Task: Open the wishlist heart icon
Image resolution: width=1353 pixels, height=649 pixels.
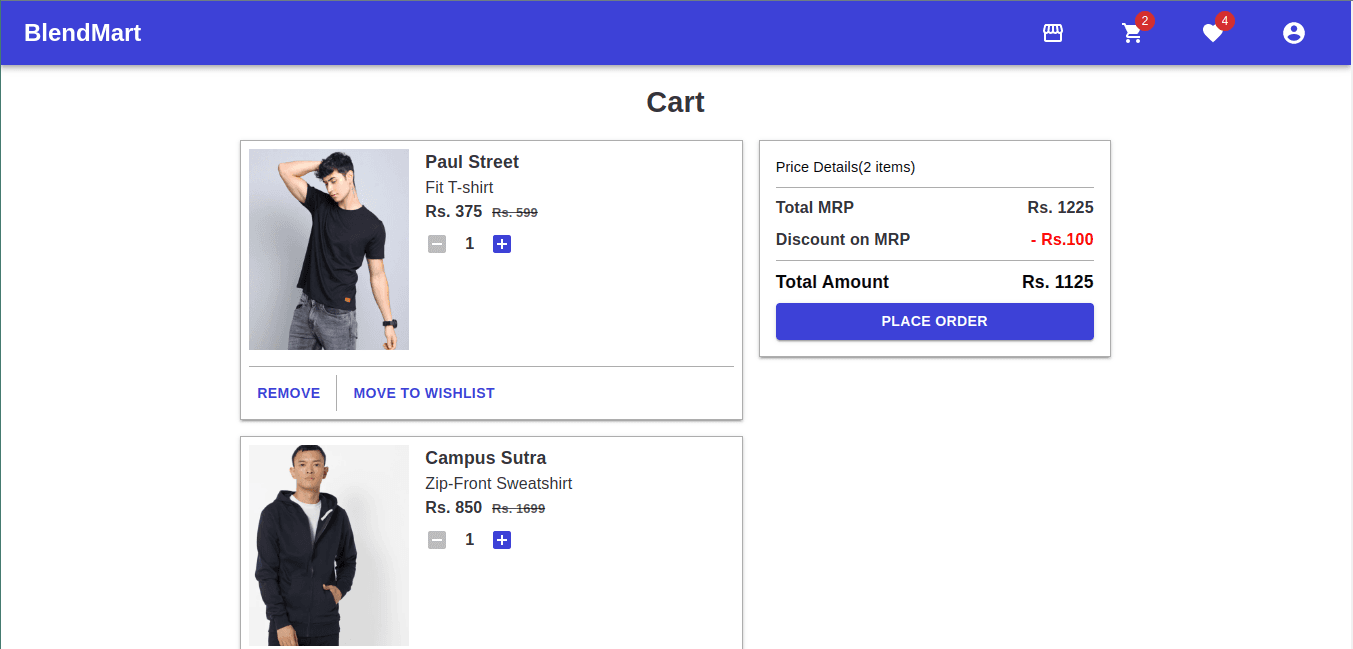Action: pyautogui.click(x=1212, y=34)
